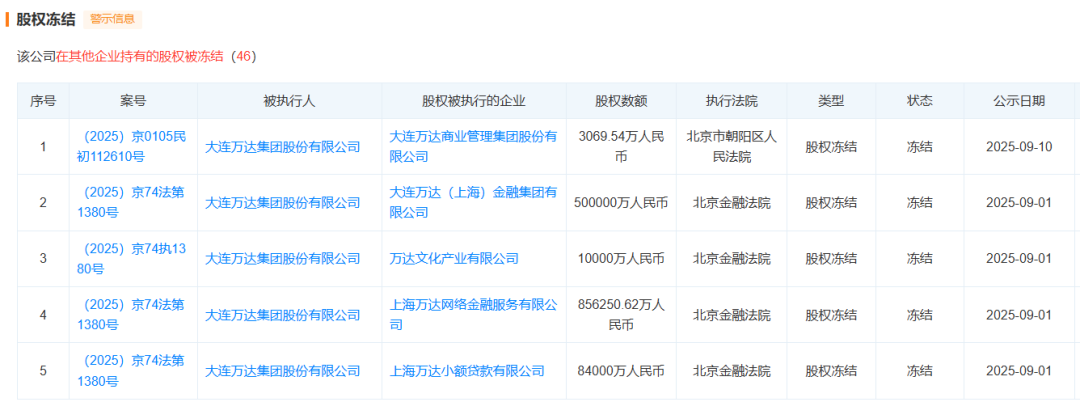Click the 序号 column header
This screenshot has height=402, width=1080.
coord(43,100)
